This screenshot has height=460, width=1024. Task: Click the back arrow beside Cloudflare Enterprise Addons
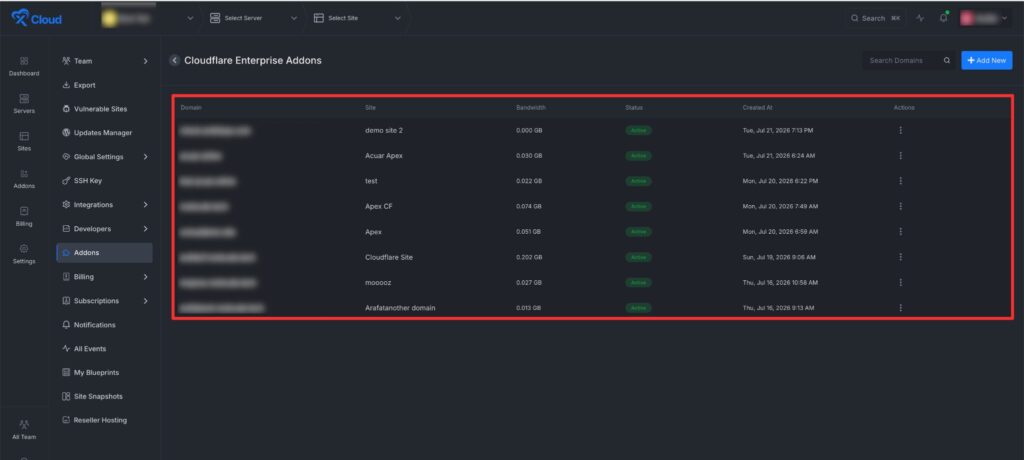[x=174, y=60]
